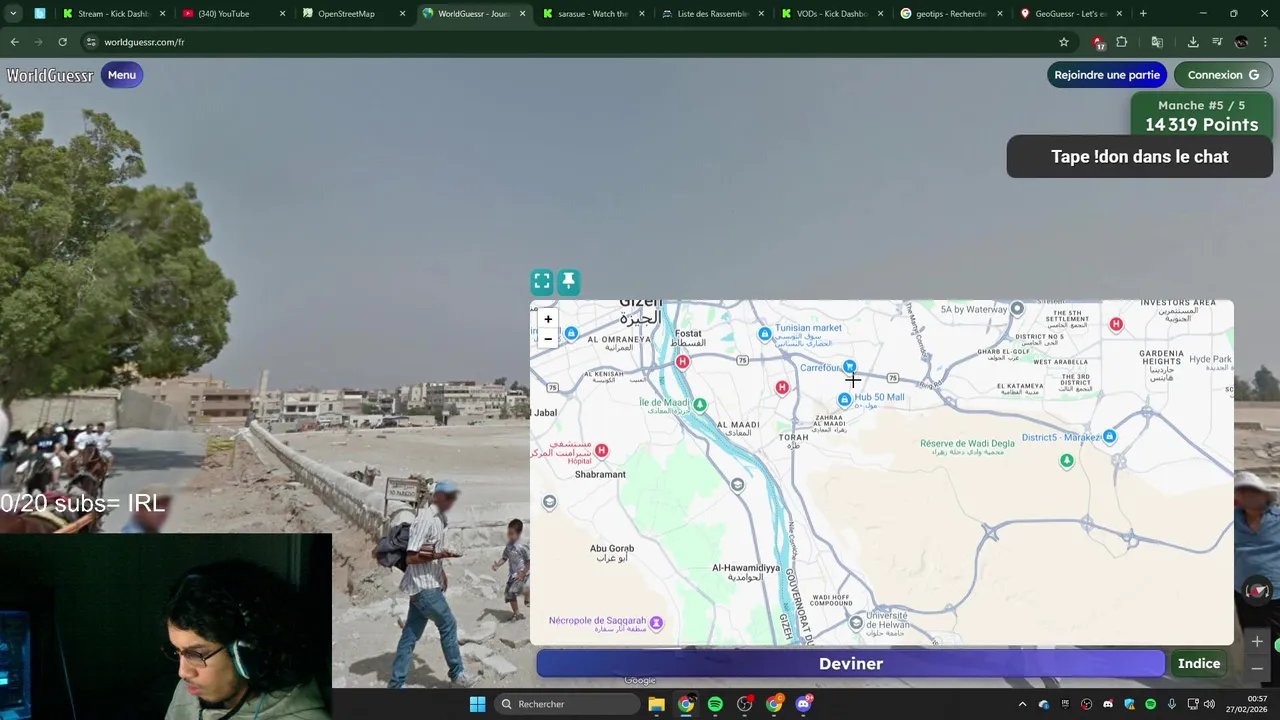Open the WorldGuessr Menu
The image size is (1280, 720).
coord(122,75)
